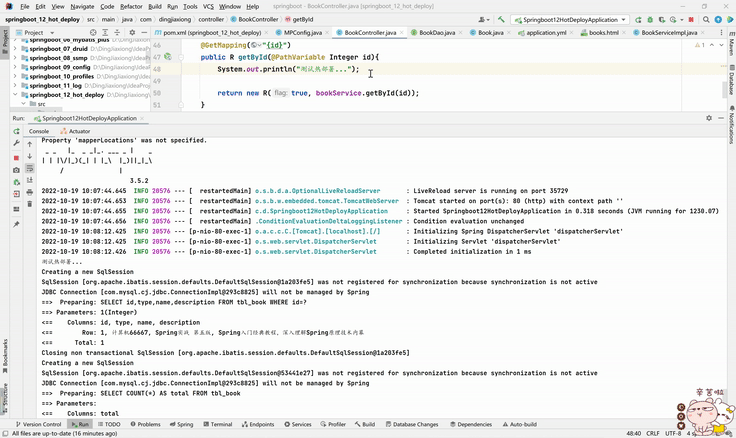Click debug icon in top toolbar
736x438 pixels.
click(650, 20)
